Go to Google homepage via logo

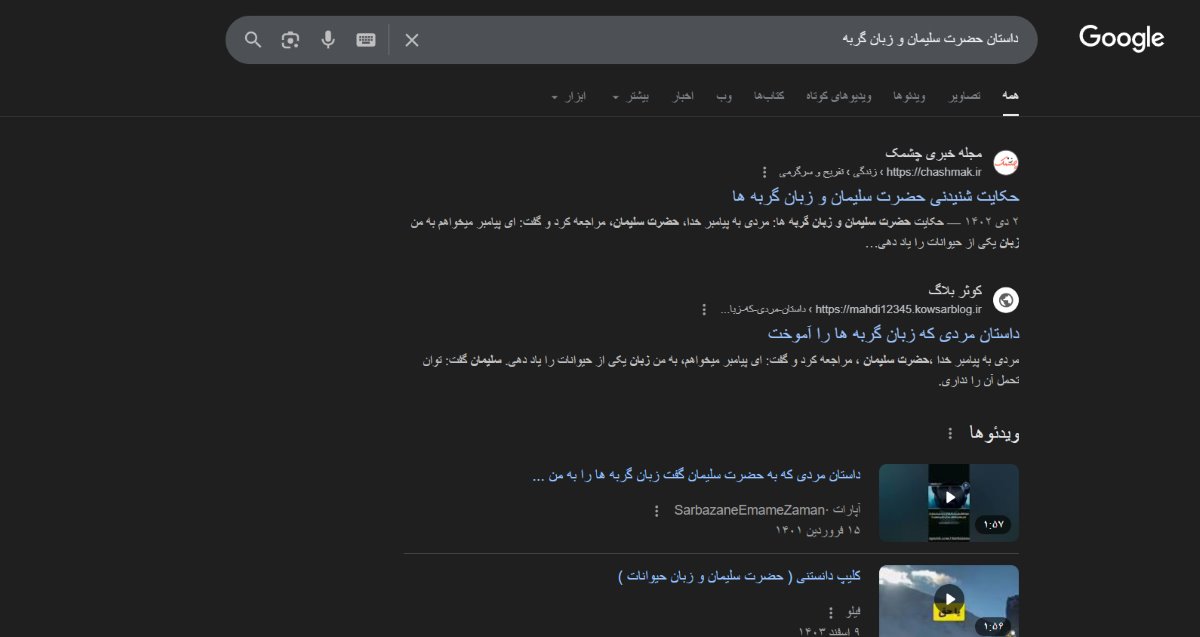(1121, 38)
